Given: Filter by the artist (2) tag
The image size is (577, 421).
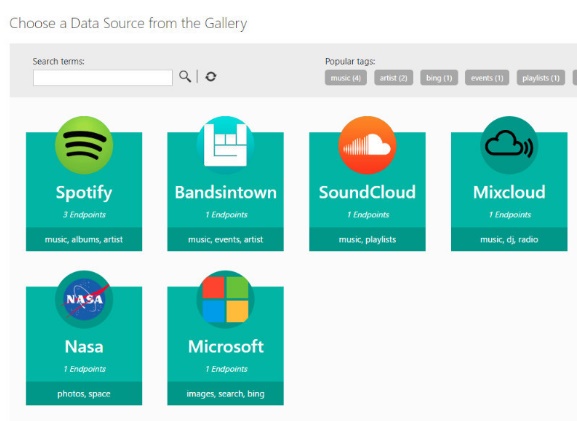Looking at the screenshot, I should [x=393, y=78].
